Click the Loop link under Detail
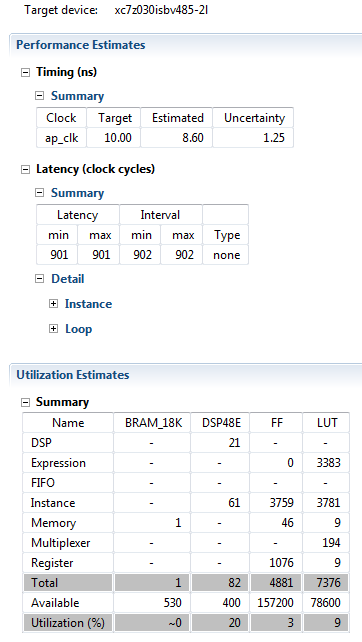The width and height of the screenshot is (362, 642). (x=79, y=329)
